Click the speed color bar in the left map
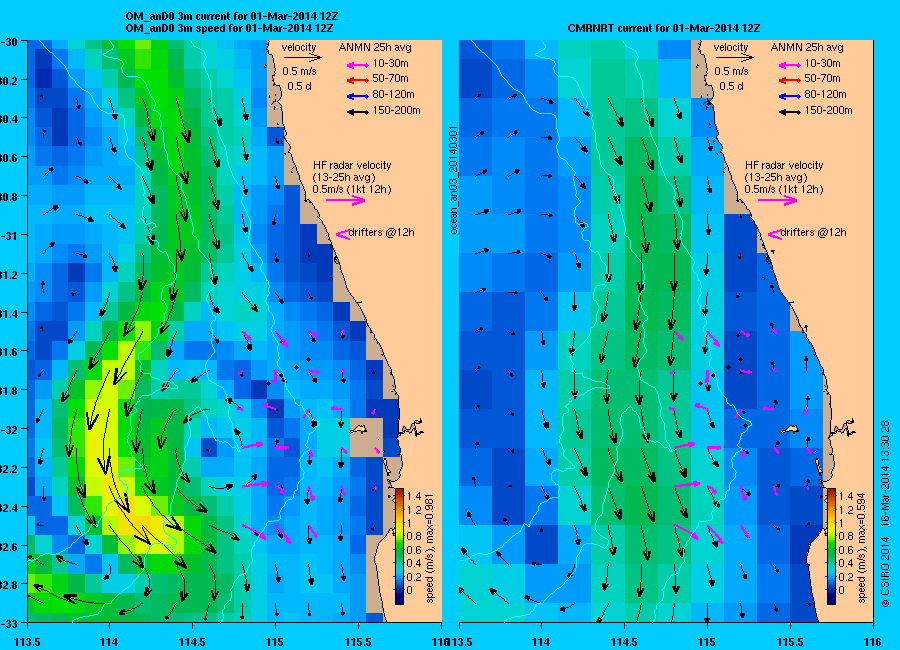Viewport: 900px width, 650px height. coord(399,547)
